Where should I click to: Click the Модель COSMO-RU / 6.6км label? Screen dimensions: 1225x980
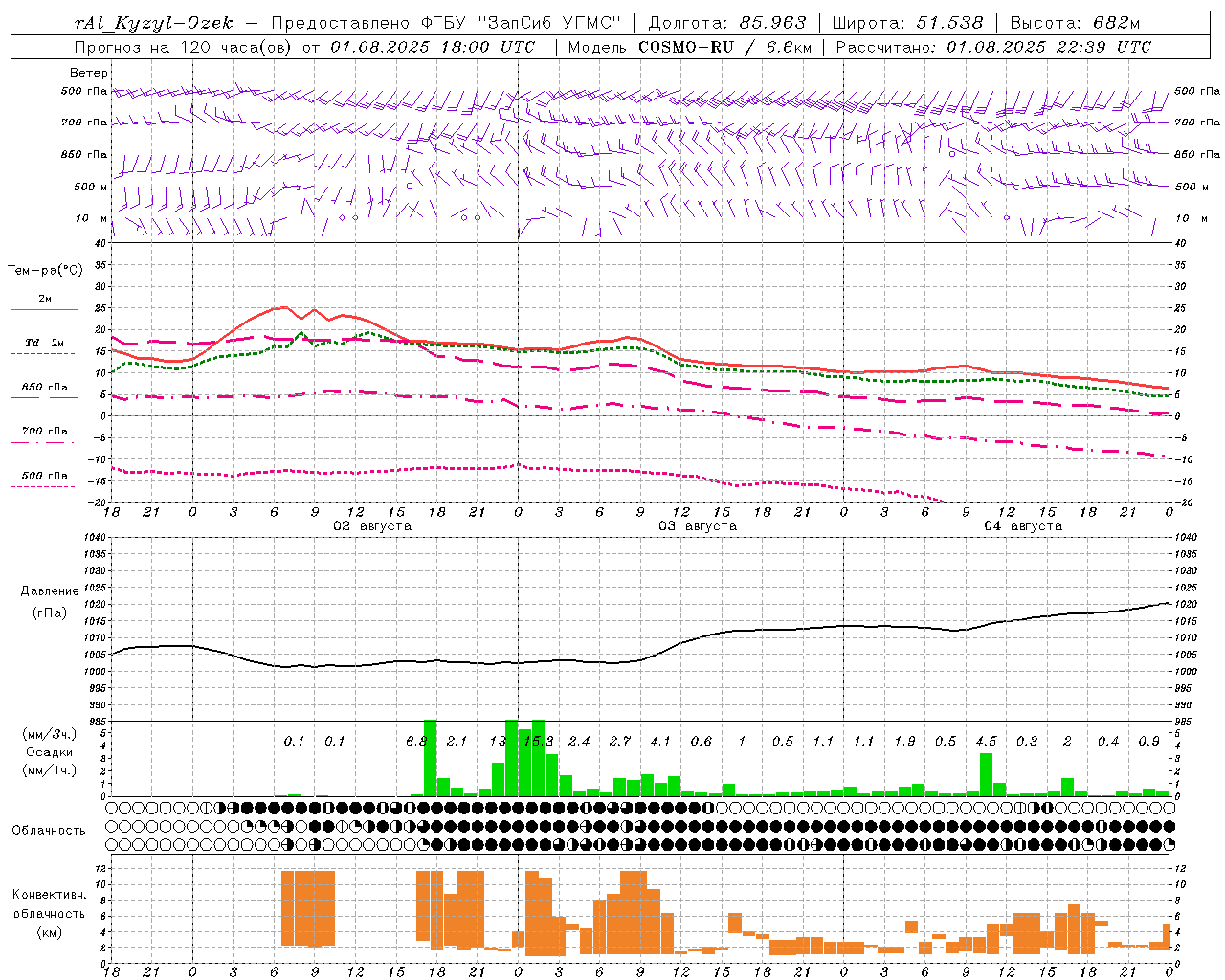pyautogui.click(x=690, y=47)
